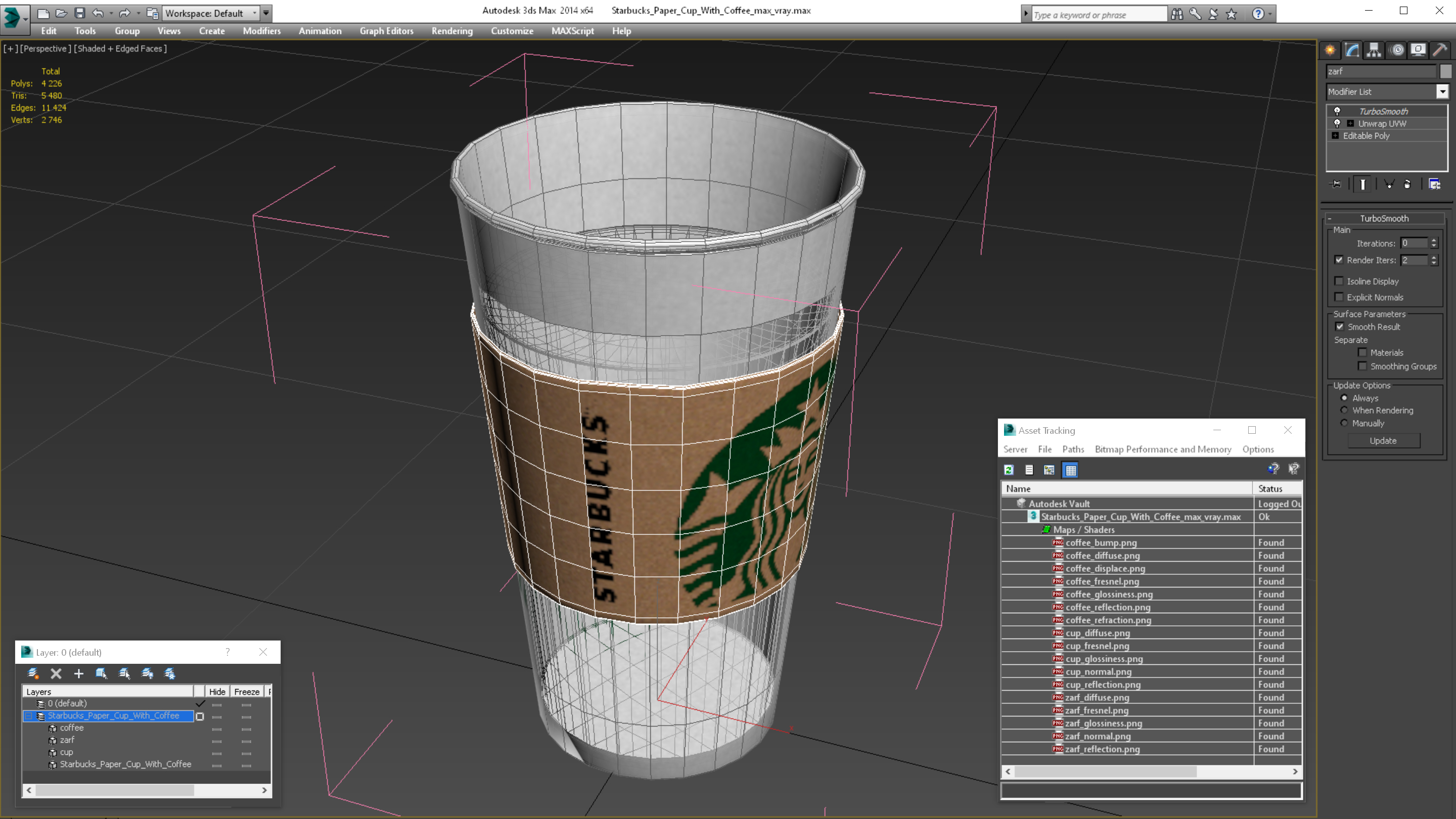Screen dimensions: 1456x819
Task: Click the Status column header in Asset Tracking
Action: pos(1278,488)
